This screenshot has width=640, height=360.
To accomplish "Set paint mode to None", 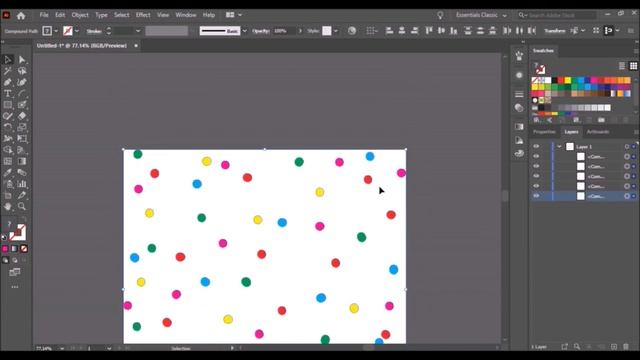I will 24,248.
